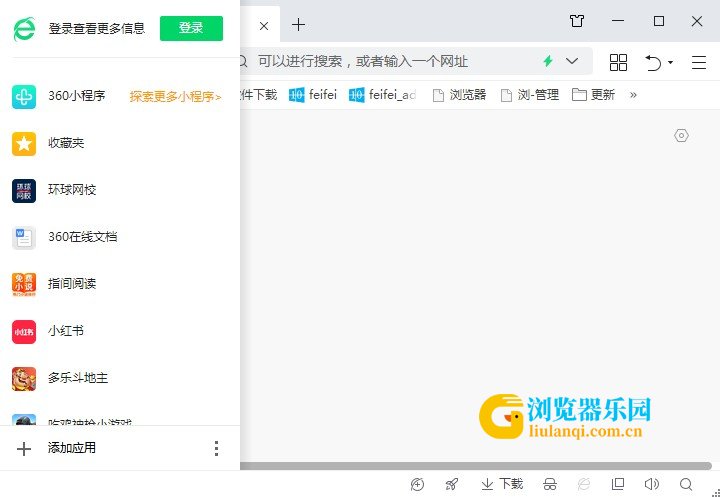Select 多乐斗地主 text label
The width and height of the screenshot is (720, 497).
click(x=78, y=378)
